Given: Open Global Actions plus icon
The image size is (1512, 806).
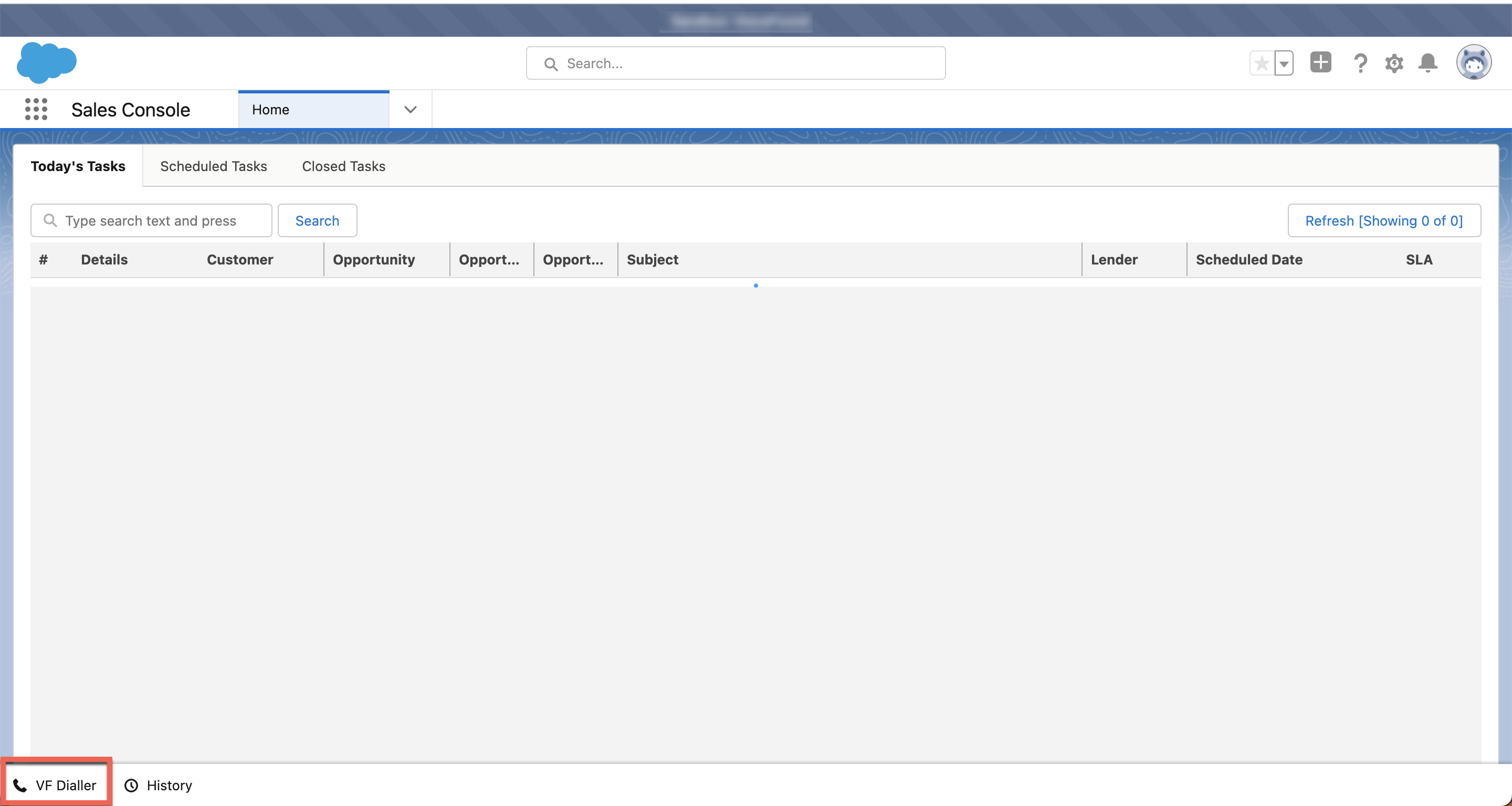Looking at the screenshot, I should click(1320, 62).
